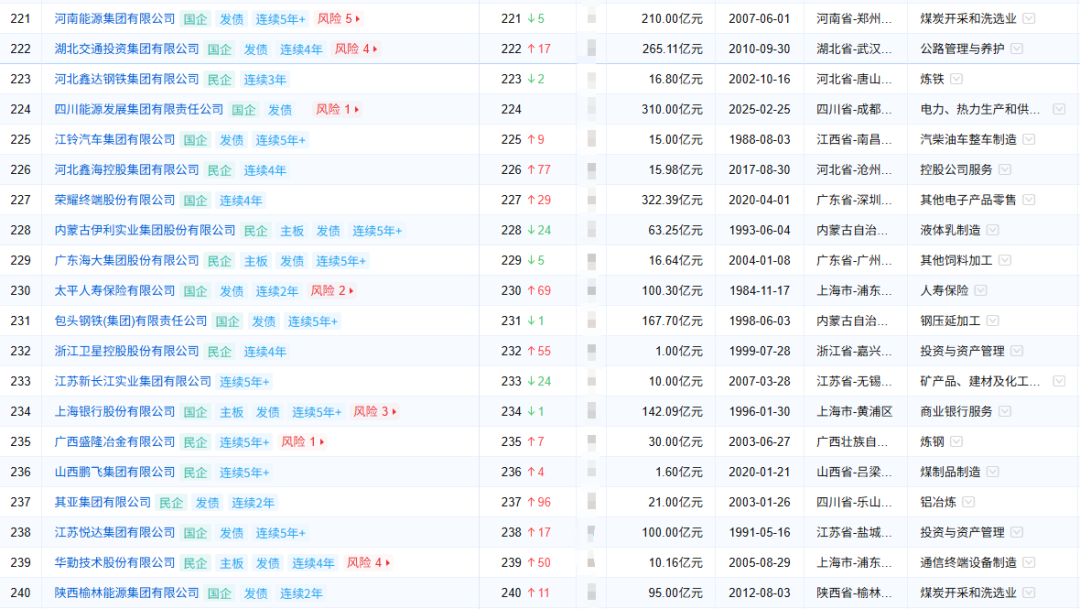
Task: Click 浙江卫星控股集团有限公司 company name
Action: pyautogui.click(x=127, y=351)
